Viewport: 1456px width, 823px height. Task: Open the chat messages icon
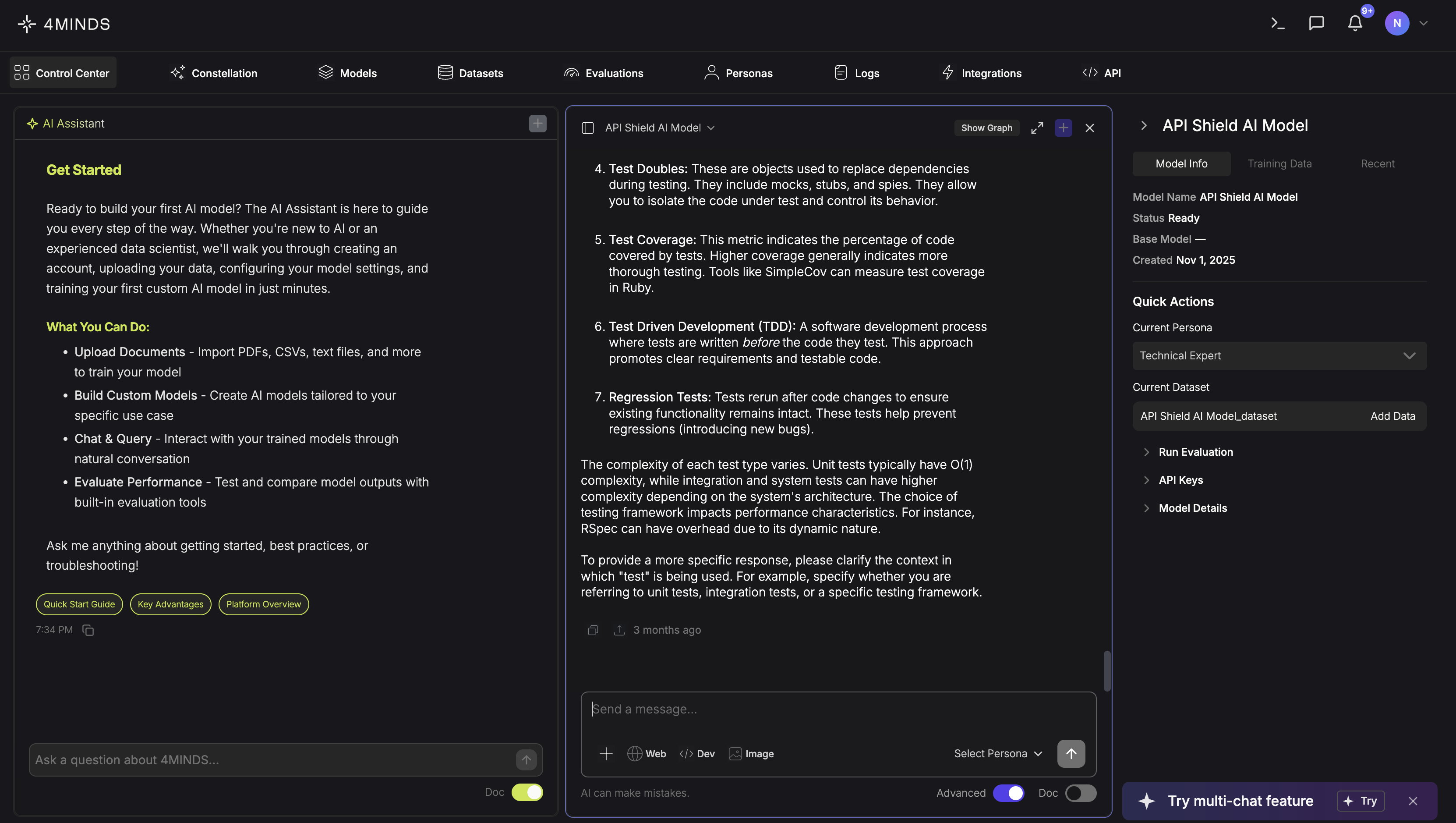click(x=1316, y=23)
